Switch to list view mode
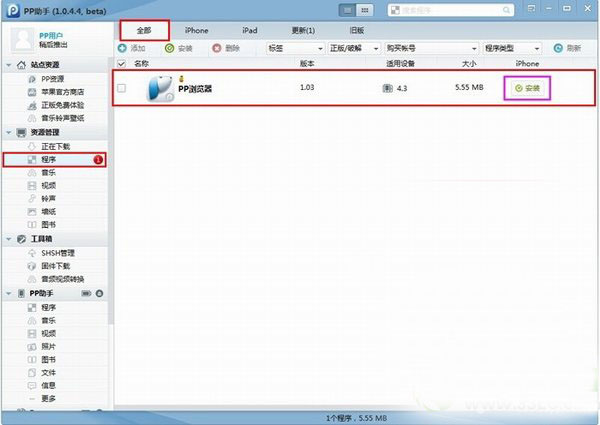Viewport: 600px width, 425px height. coord(347,10)
